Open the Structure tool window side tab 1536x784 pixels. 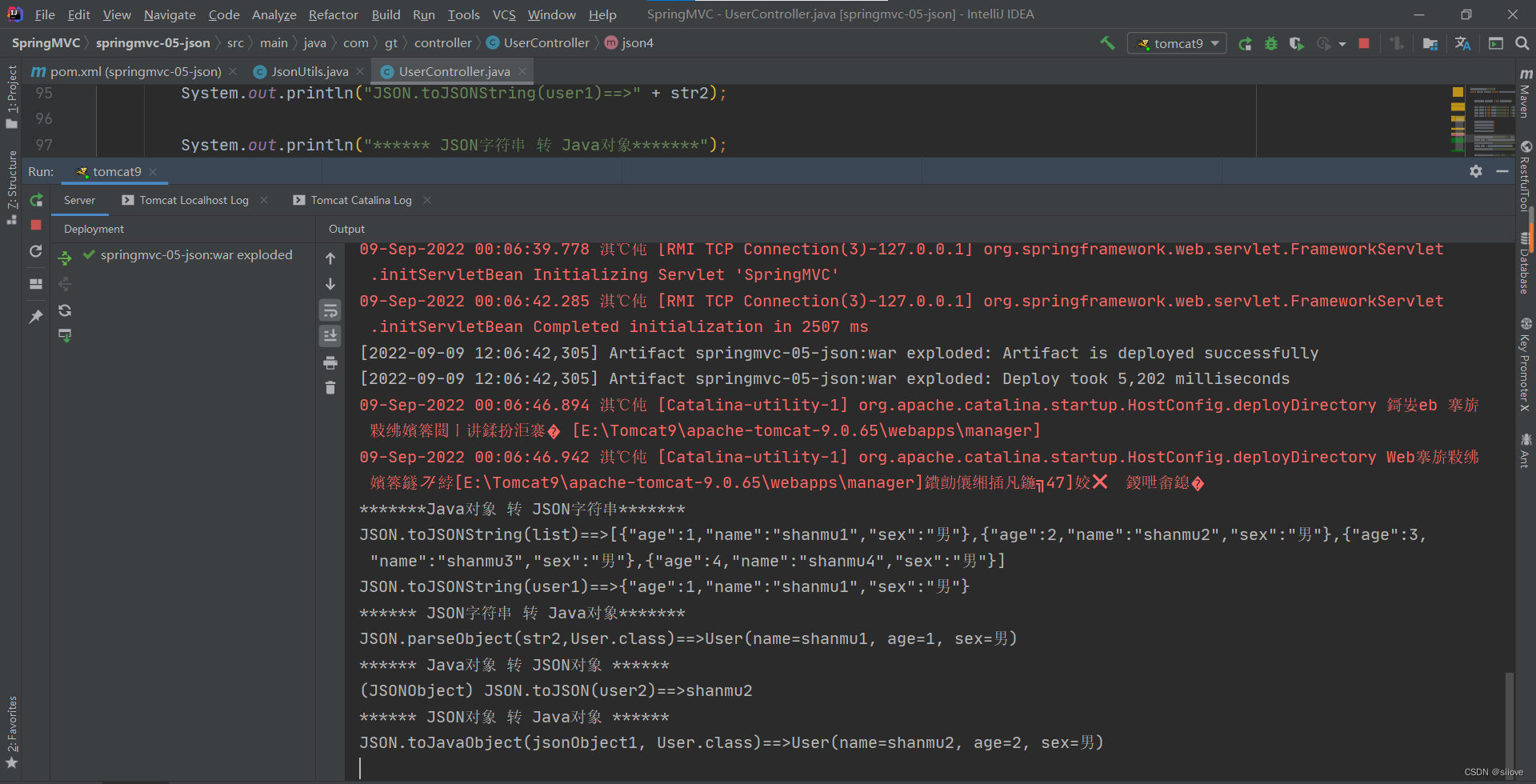click(x=11, y=187)
